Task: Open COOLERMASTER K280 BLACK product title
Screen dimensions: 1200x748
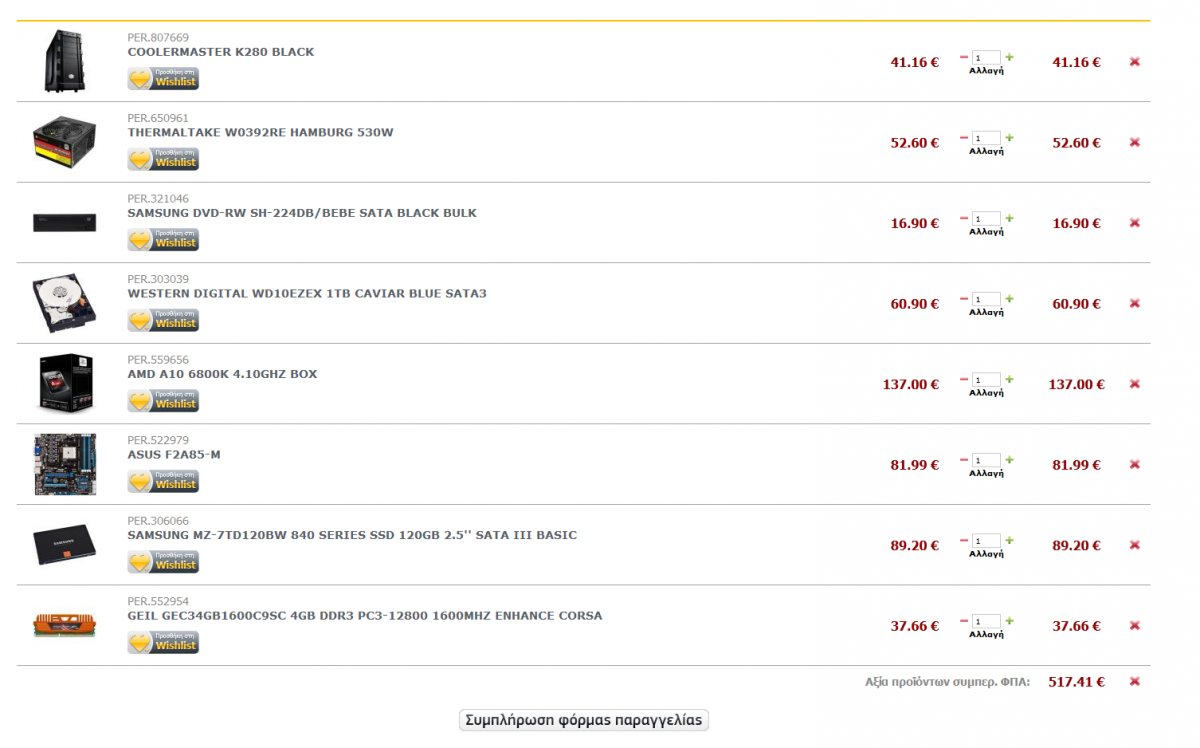Action: [221, 52]
